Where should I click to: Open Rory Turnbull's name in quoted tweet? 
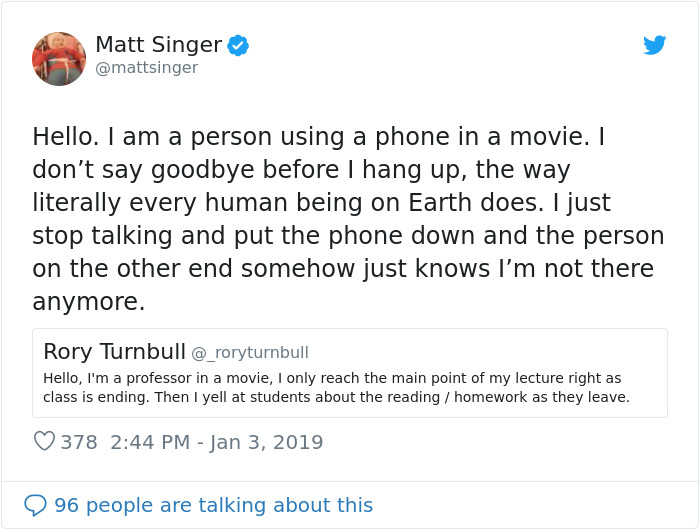point(114,351)
